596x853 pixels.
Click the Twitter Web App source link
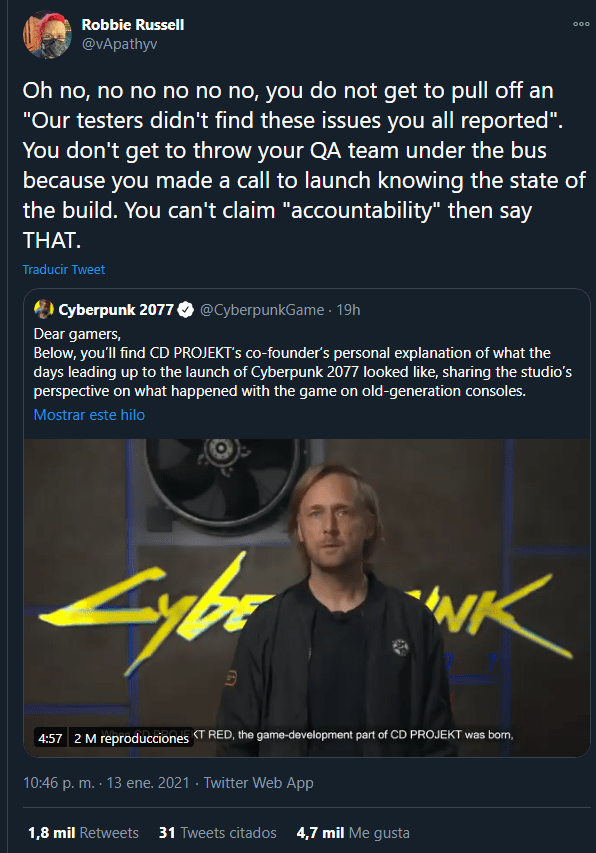258,783
